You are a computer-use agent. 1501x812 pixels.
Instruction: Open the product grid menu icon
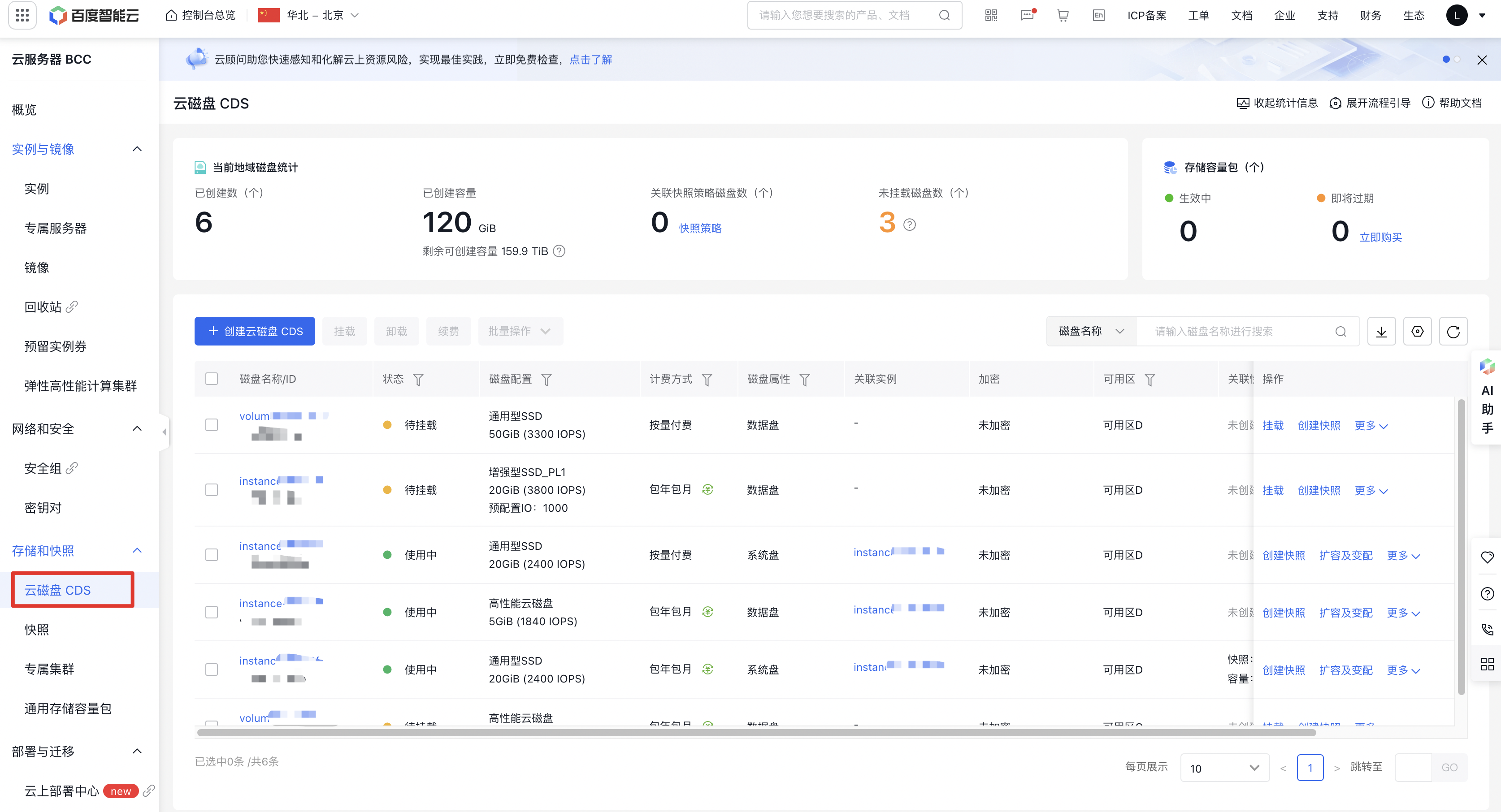[22, 15]
